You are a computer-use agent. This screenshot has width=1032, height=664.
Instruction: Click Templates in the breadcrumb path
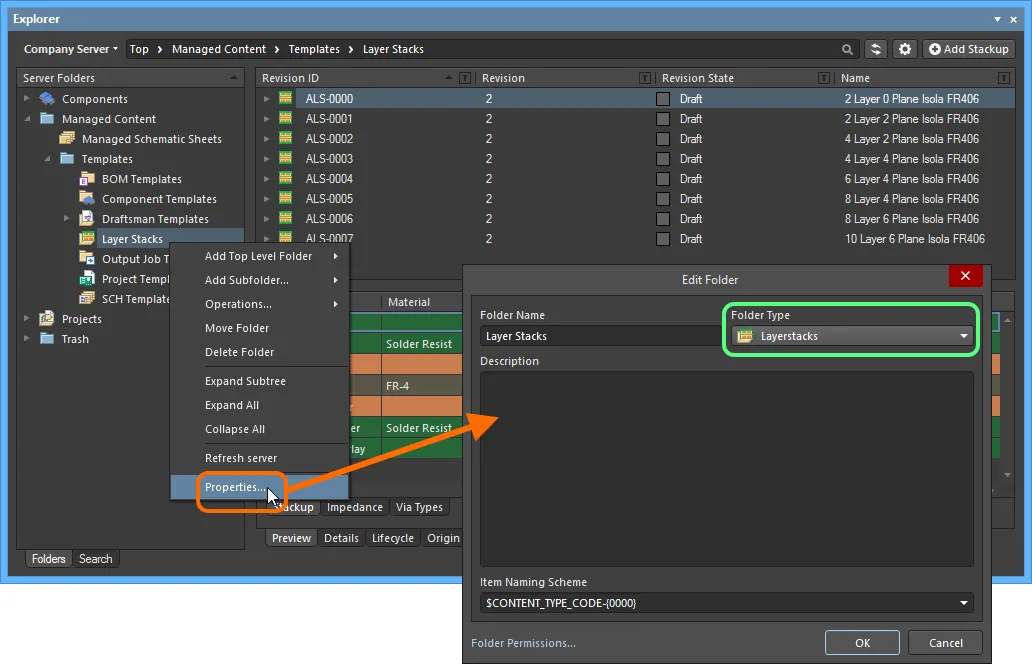[314, 49]
